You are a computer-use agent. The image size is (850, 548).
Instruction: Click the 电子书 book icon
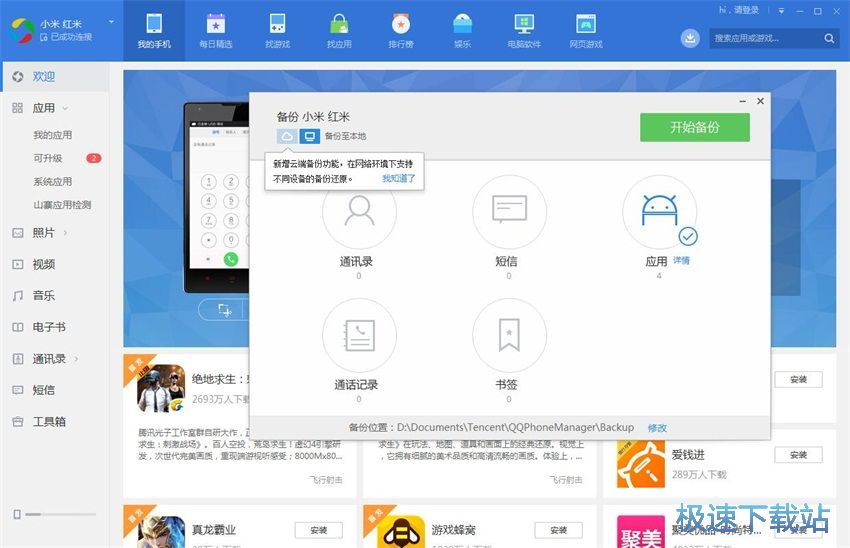coord(18,327)
